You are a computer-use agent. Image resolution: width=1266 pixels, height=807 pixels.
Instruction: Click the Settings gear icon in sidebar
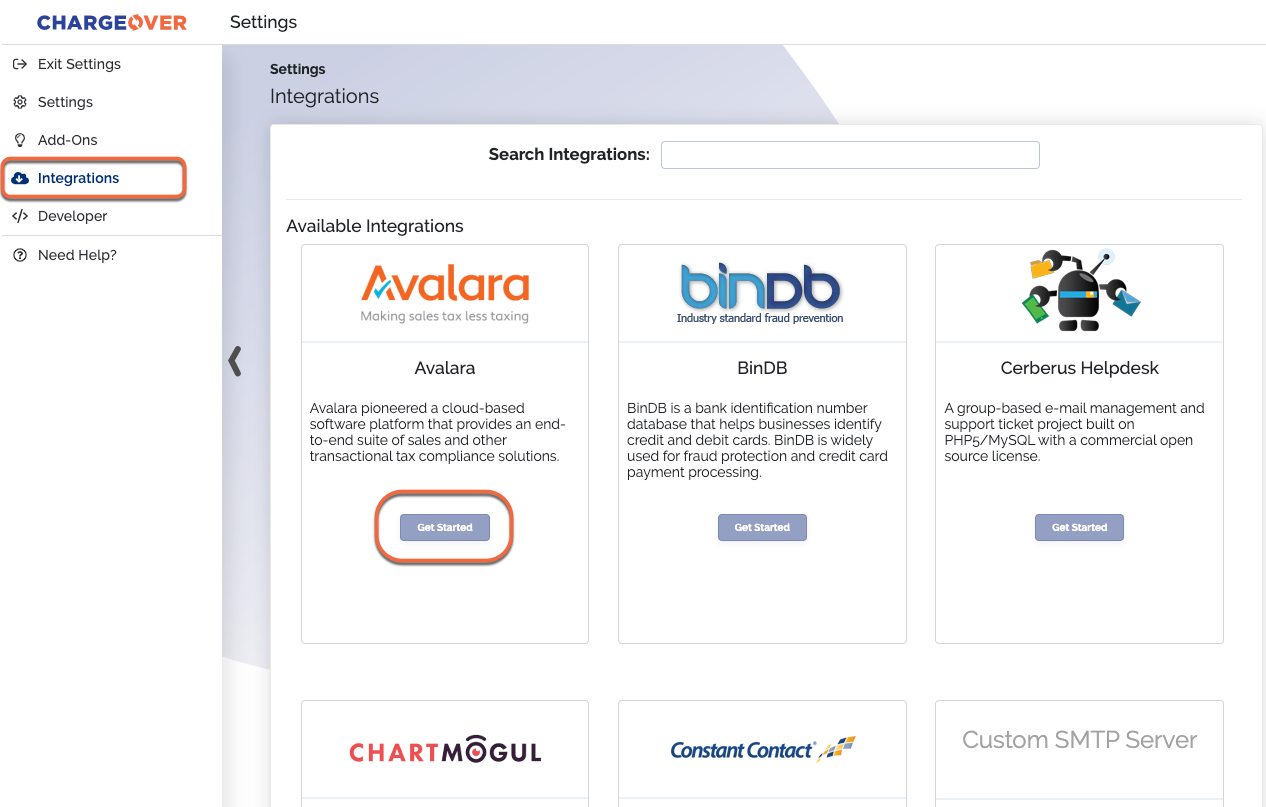pos(19,102)
